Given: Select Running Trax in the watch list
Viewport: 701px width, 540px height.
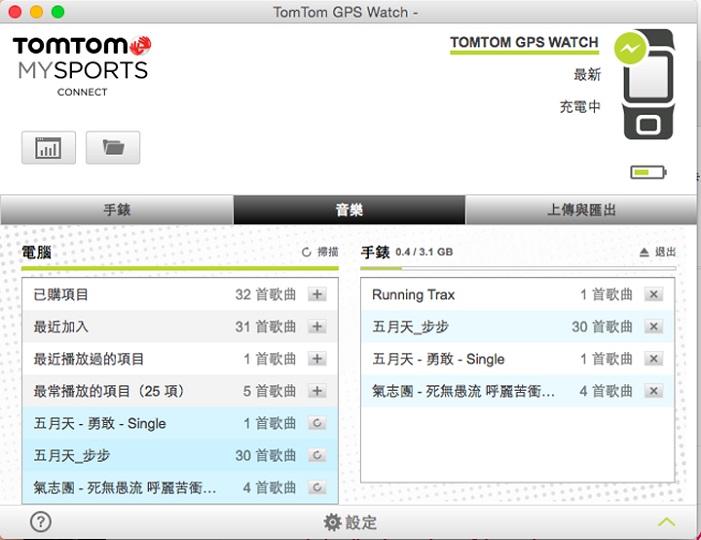Looking at the screenshot, I should point(518,294).
